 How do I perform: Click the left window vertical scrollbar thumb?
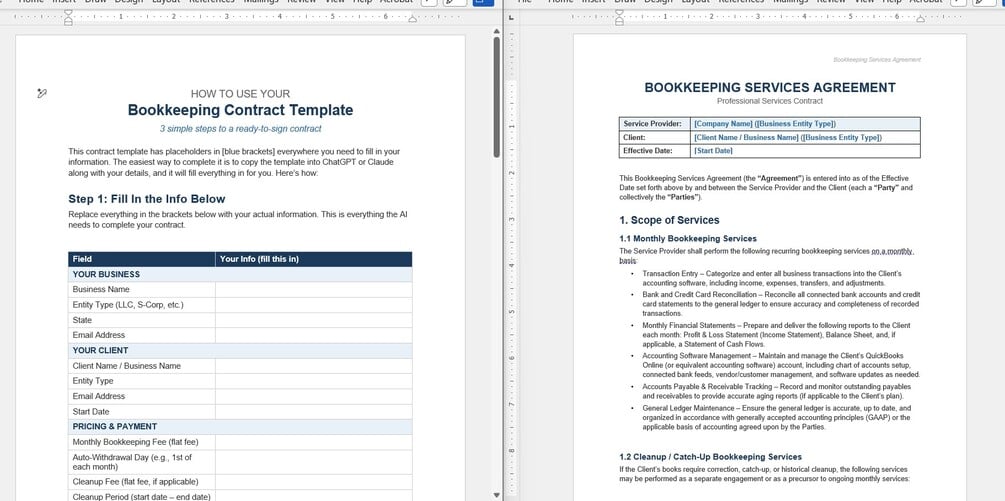pos(497,97)
